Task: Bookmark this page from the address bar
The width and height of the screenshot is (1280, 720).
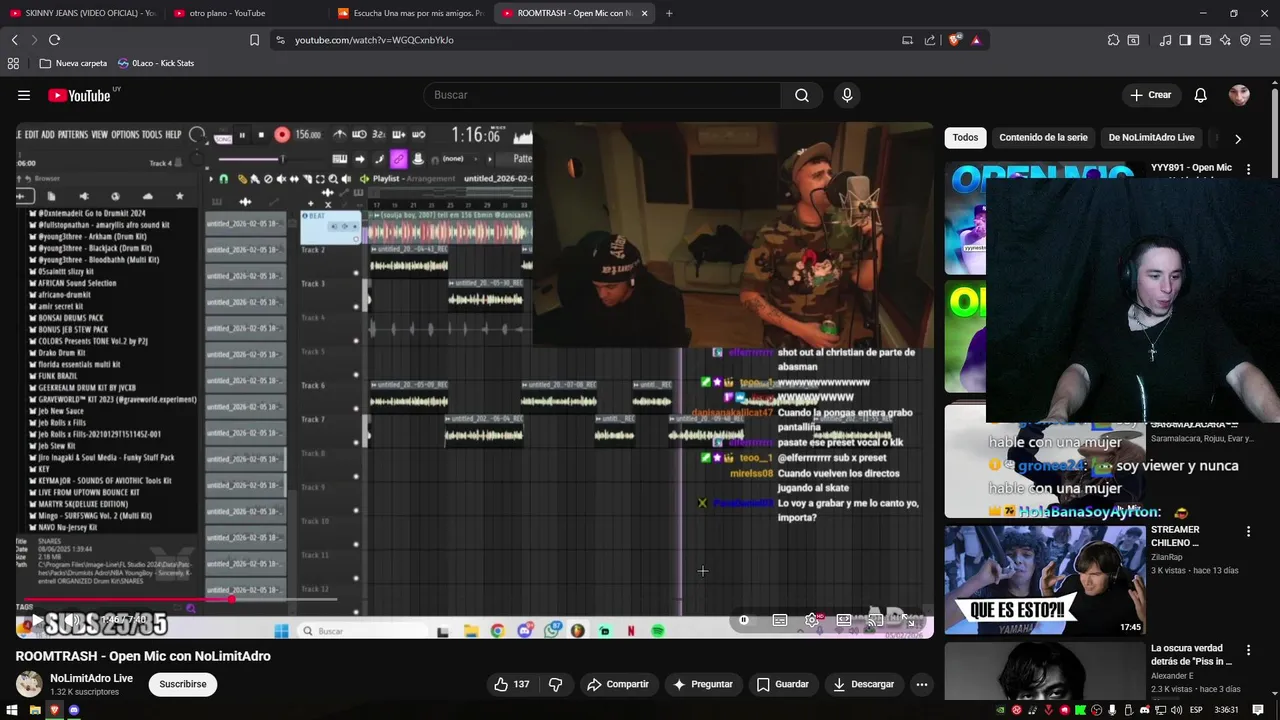Action: point(254,40)
